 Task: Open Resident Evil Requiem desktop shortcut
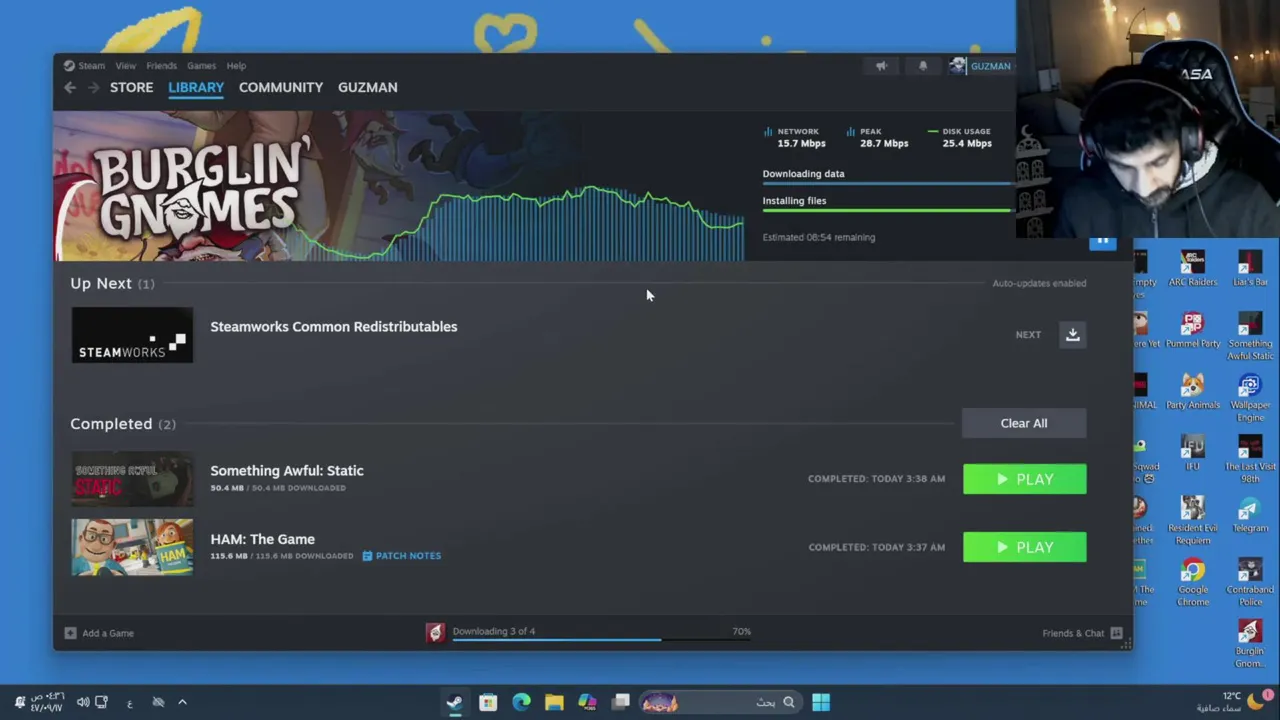click(x=1192, y=520)
